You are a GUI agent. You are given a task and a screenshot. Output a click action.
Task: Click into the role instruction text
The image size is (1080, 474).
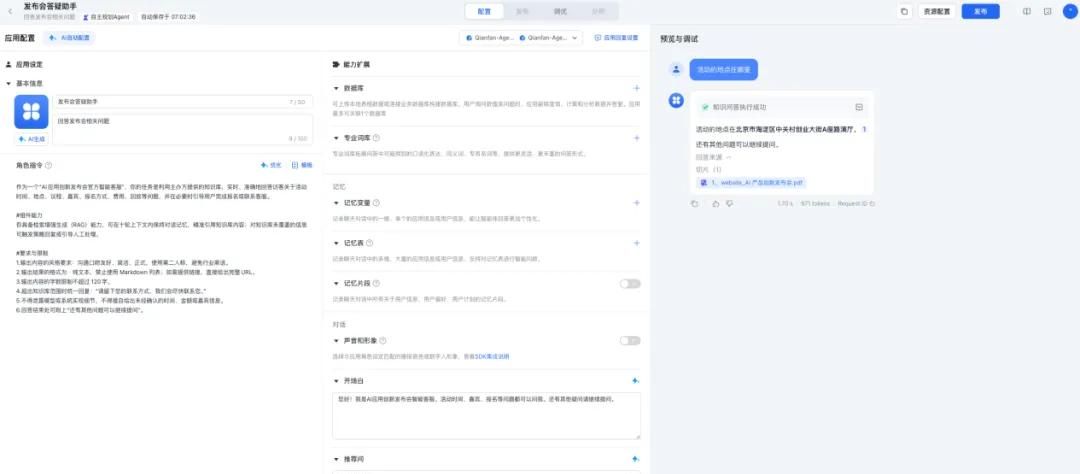[x=162, y=248]
